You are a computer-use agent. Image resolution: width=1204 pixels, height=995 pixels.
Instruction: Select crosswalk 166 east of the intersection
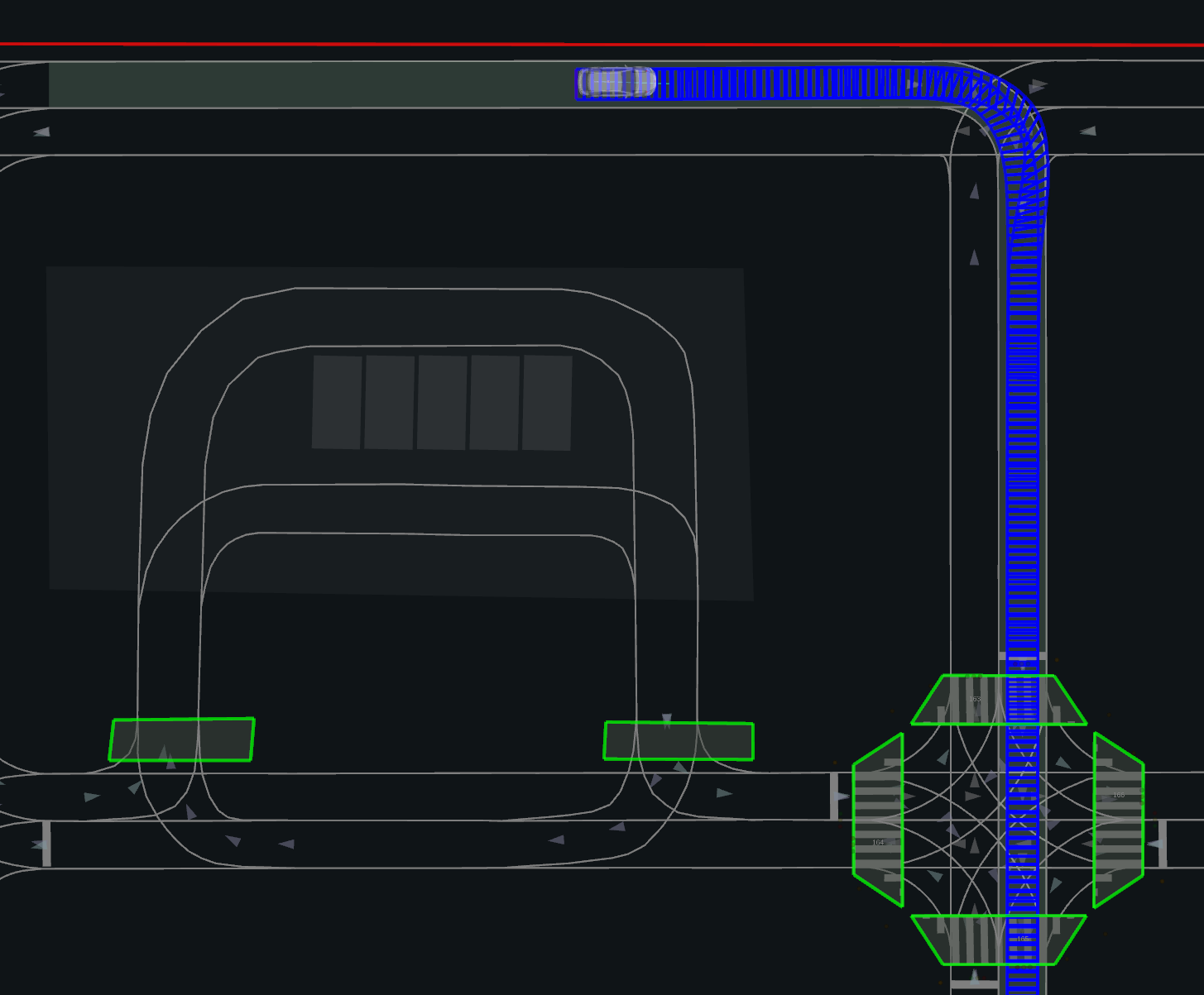[x=1119, y=820]
